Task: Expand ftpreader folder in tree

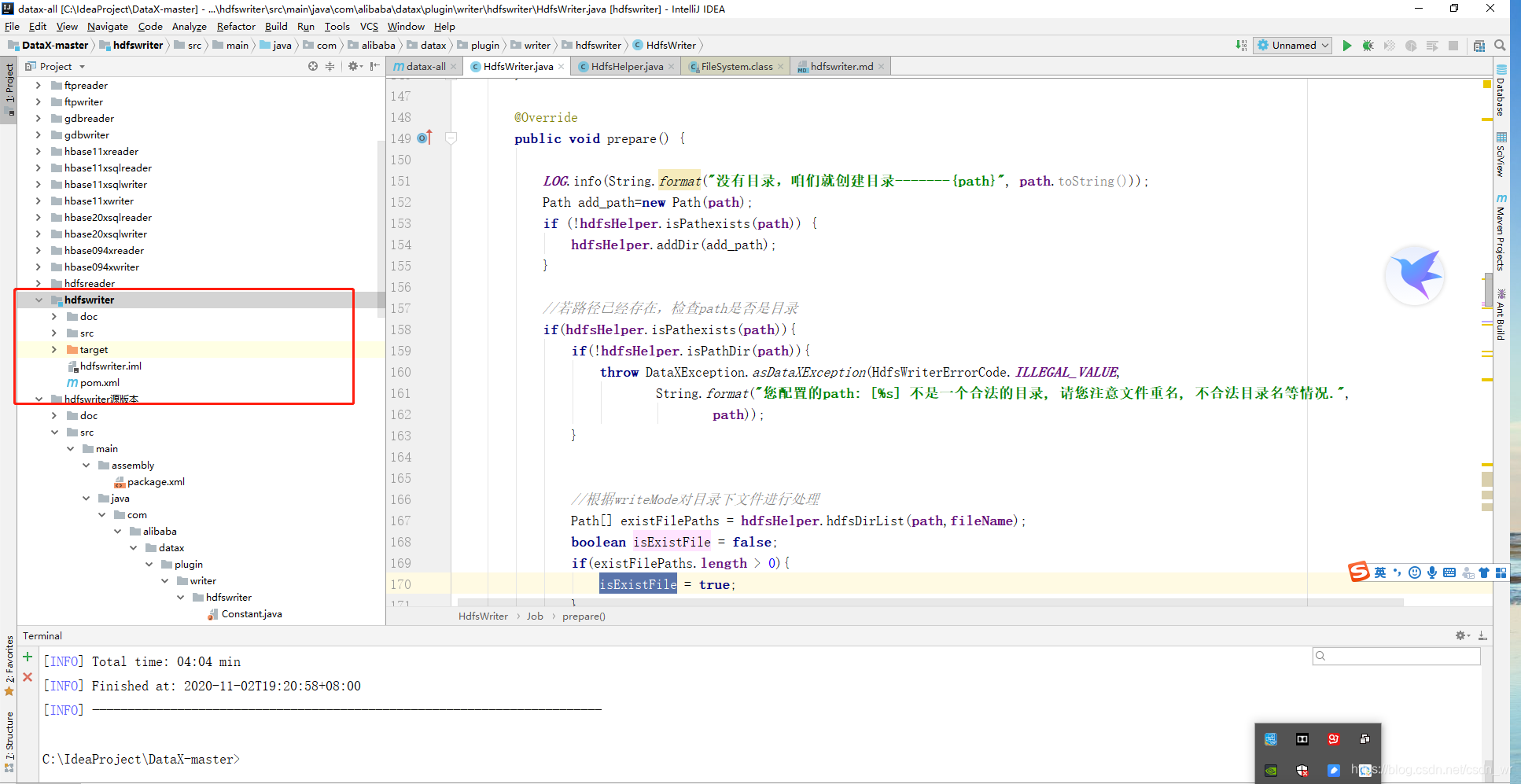Action: coord(39,85)
